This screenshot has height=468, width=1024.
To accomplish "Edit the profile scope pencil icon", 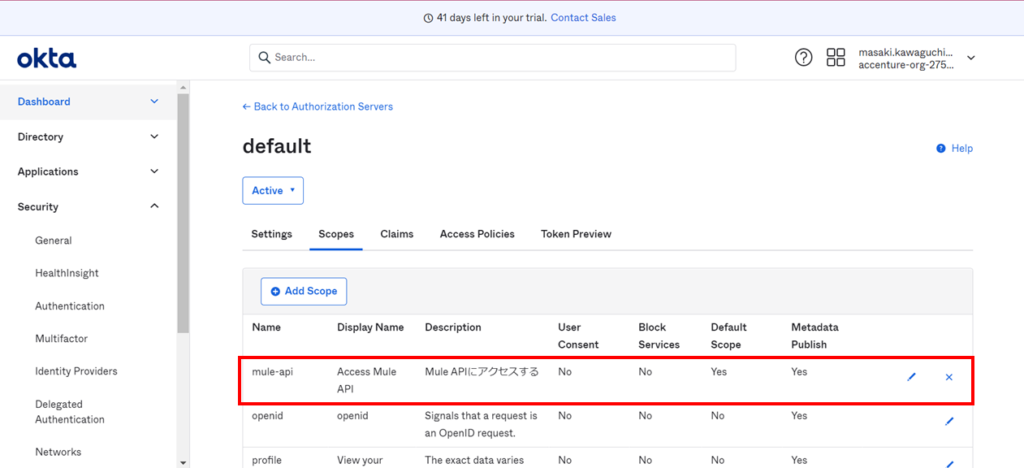I will (949, 463).
